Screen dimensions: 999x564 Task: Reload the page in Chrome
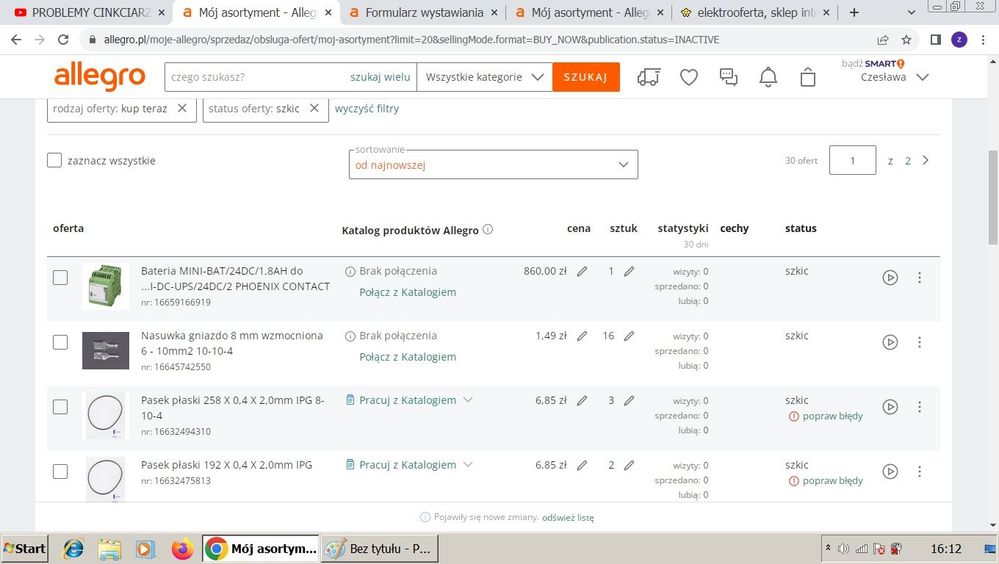pyautogui.click(x=63, y=40)
